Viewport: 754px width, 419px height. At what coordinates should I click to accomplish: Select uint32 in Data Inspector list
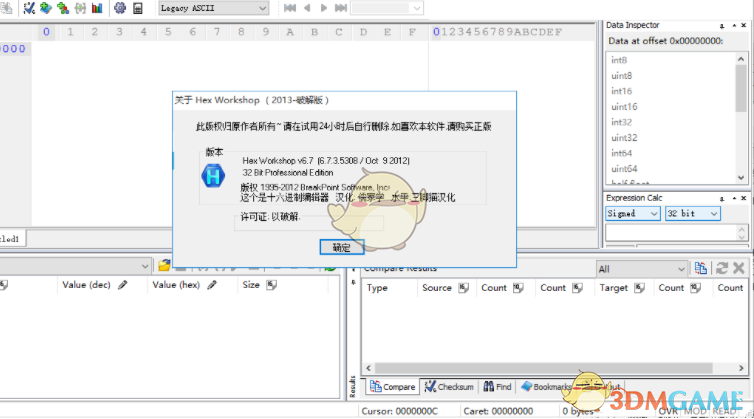click(x=624, y=138)
